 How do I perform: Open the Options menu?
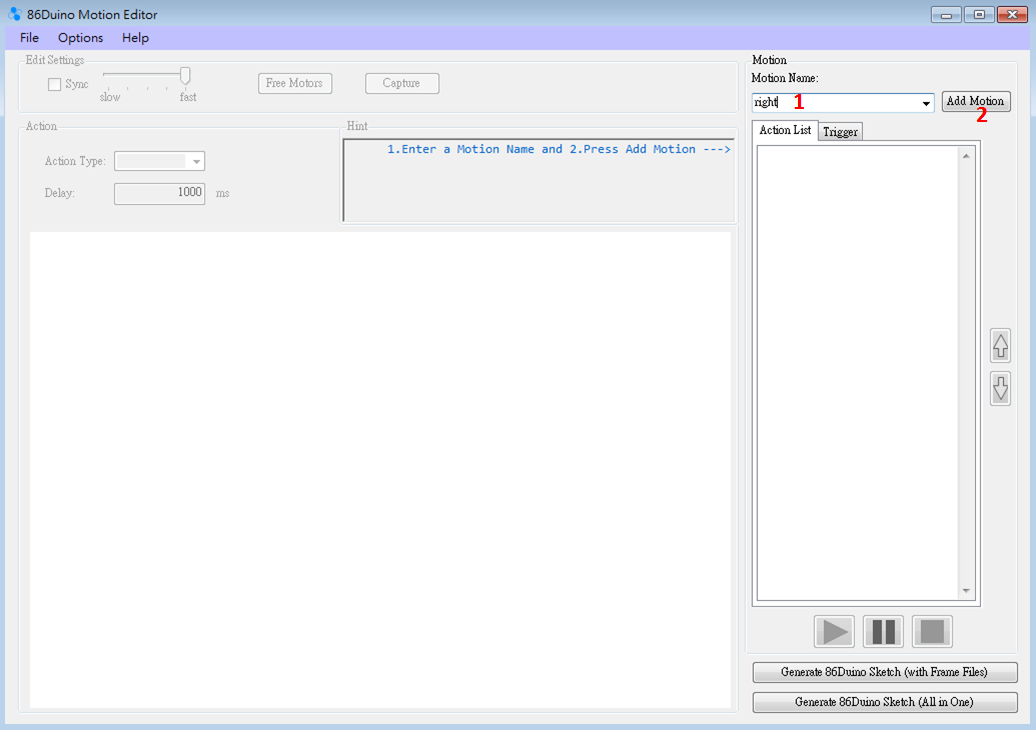(81, 38)
